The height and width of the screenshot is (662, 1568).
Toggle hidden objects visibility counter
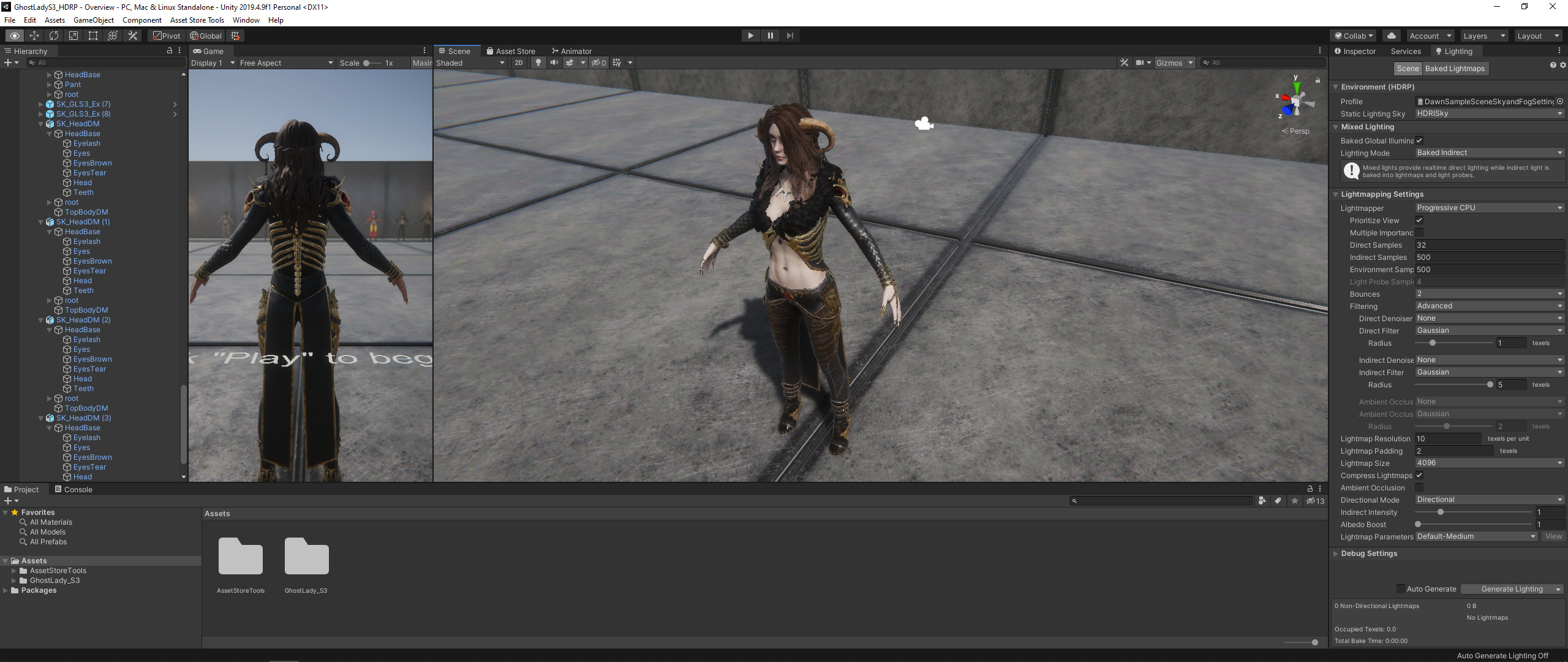598,63
